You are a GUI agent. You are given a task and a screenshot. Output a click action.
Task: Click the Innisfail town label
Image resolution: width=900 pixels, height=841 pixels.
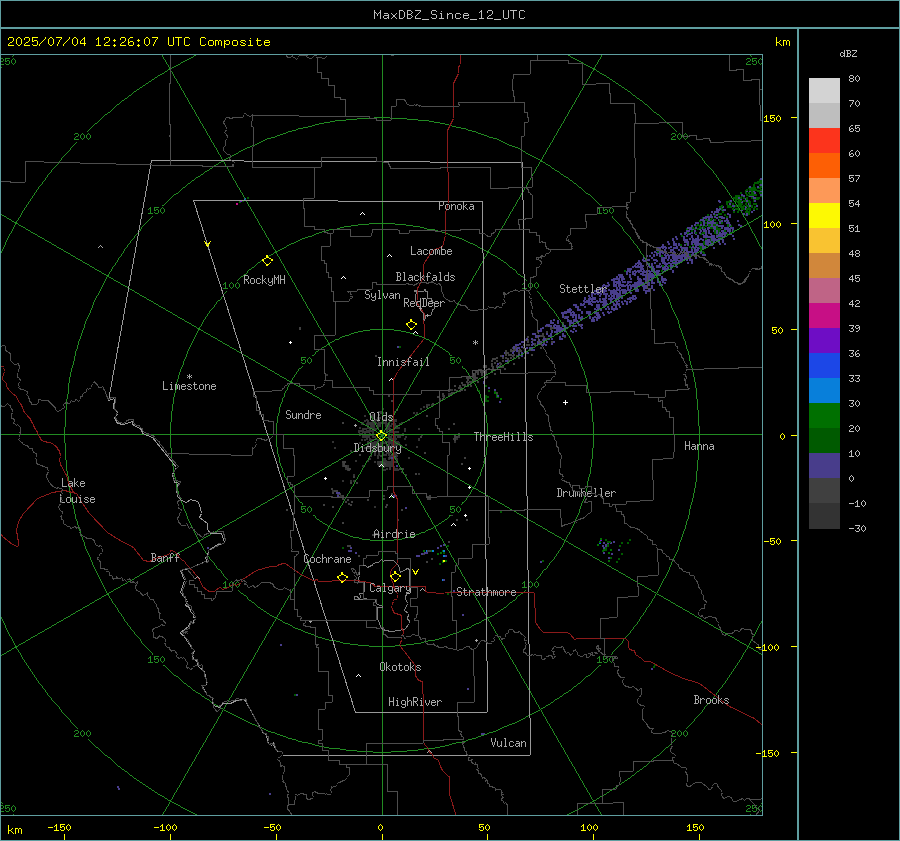403,362
